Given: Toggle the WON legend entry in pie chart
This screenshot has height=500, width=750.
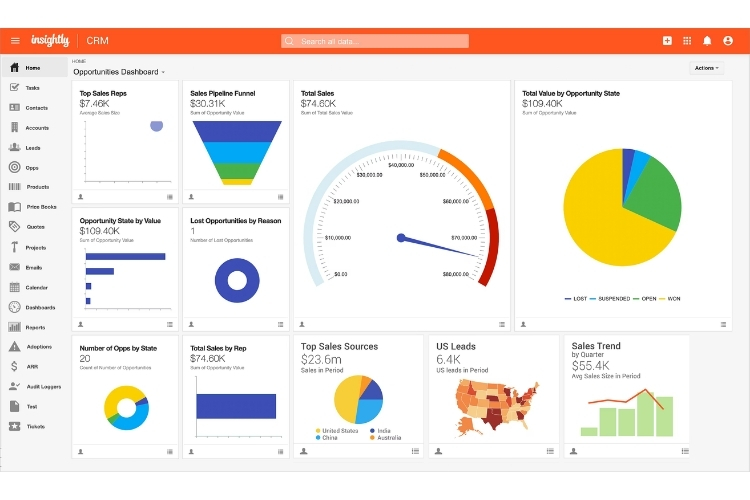Looking at the screenshot, I should coord(674,298).
